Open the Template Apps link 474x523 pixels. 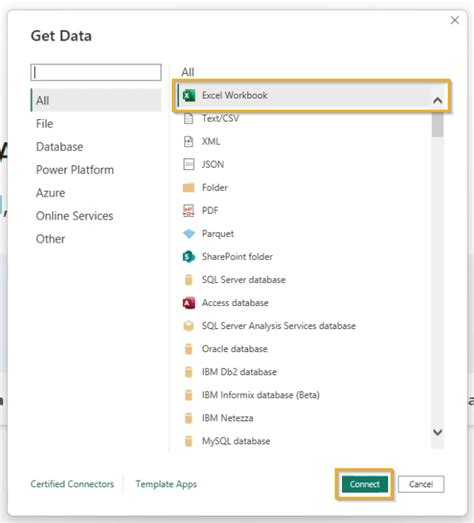click(x=166, y=484)
